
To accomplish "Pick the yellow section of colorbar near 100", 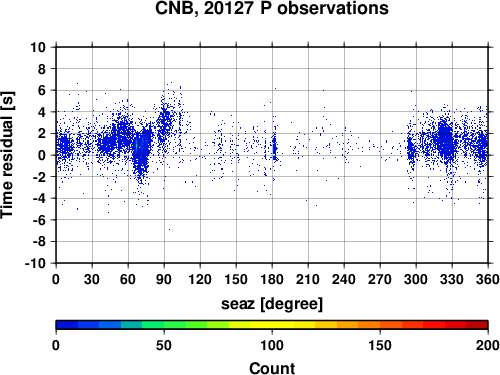I will pyautogui.click(x=272, y=325).
